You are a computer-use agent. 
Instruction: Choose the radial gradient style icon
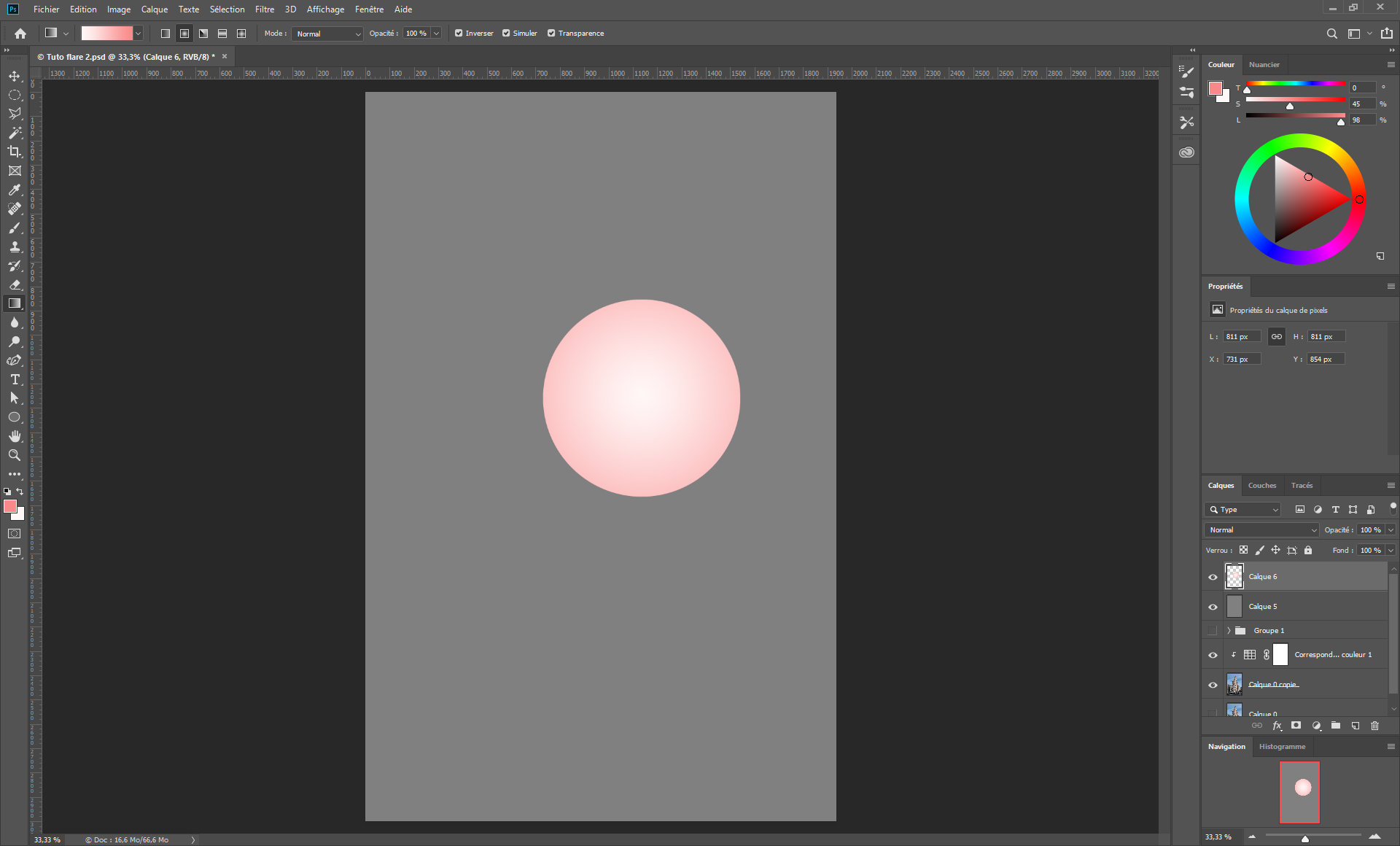click(x=184, y=34)
